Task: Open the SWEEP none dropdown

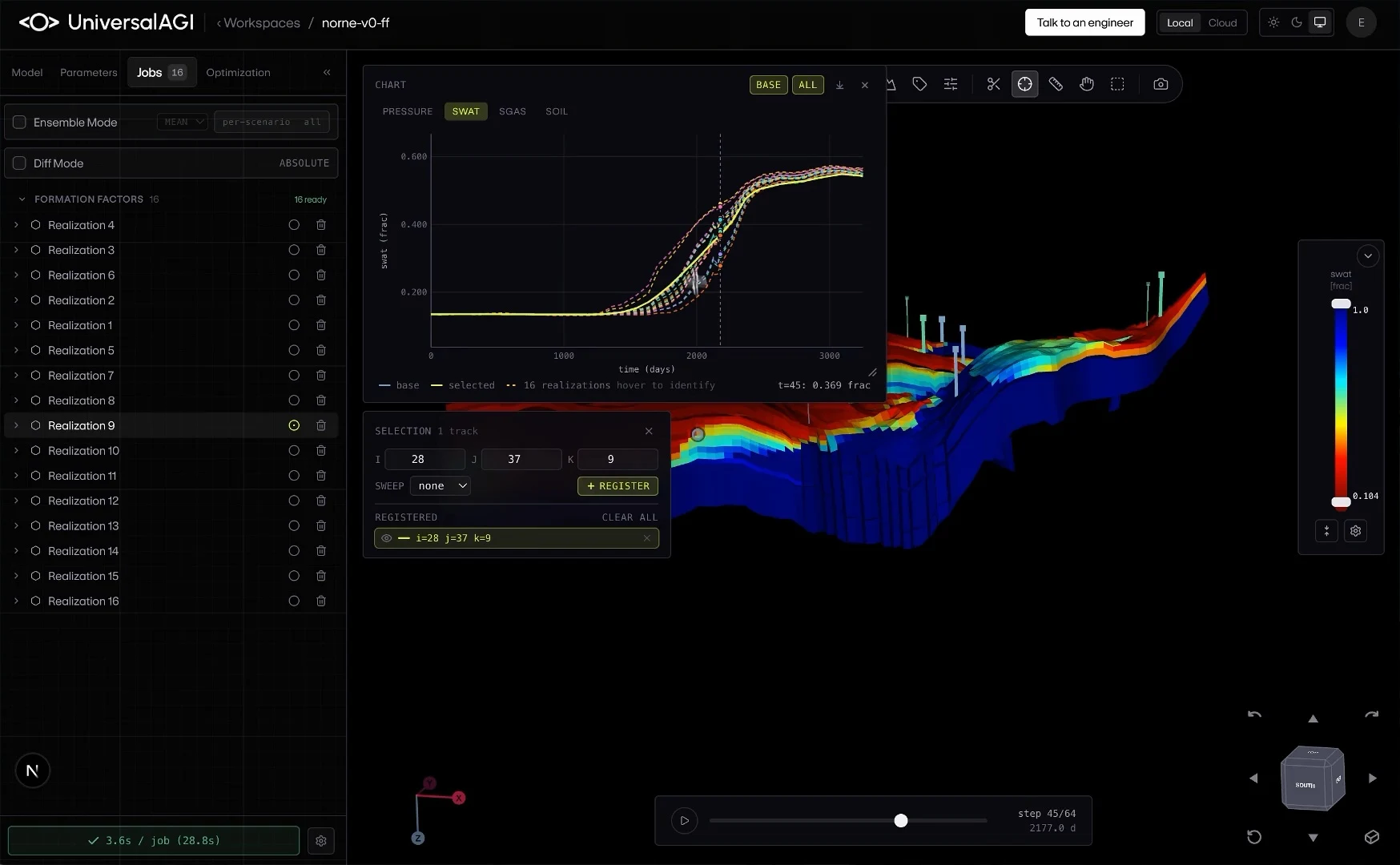Action: (440, 486)
